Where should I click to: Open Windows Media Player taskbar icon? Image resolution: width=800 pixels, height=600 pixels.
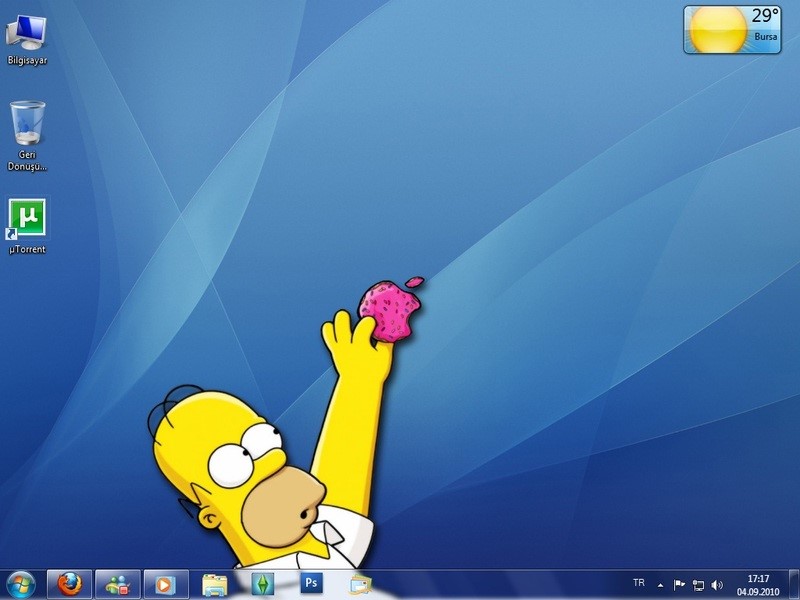pyautogui.click(x=166, y=584)
